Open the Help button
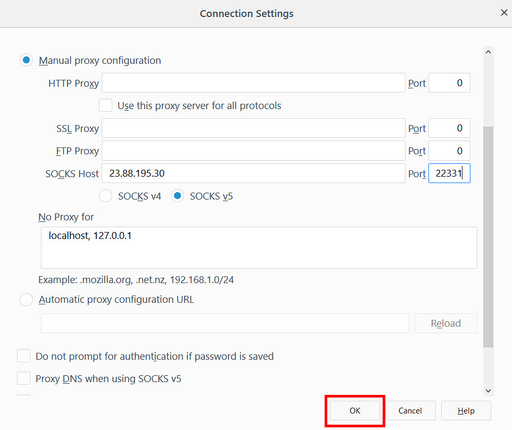512x430 pixels. 466,411
